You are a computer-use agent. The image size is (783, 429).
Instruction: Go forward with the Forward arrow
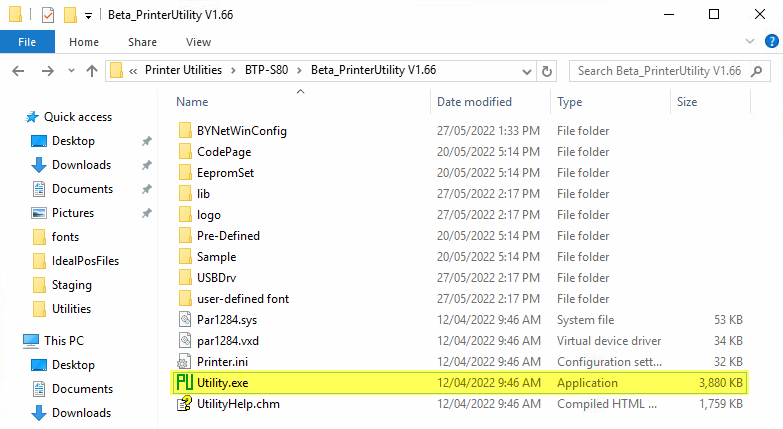(x=47, y=71)
